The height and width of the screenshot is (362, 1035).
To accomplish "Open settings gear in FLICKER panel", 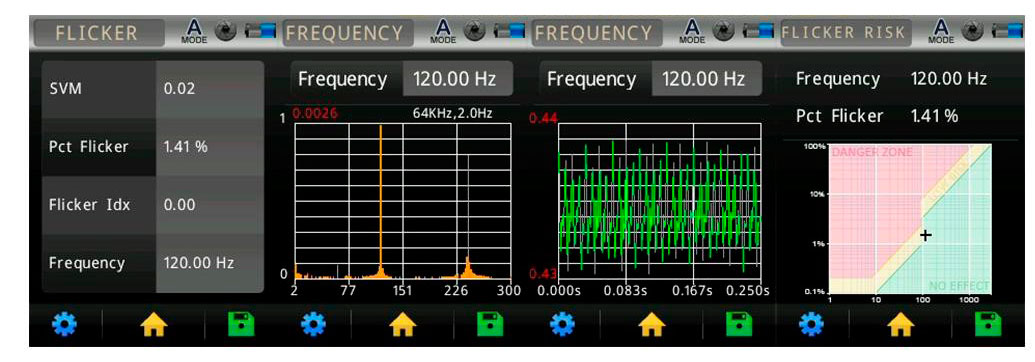I will [64, 325].
